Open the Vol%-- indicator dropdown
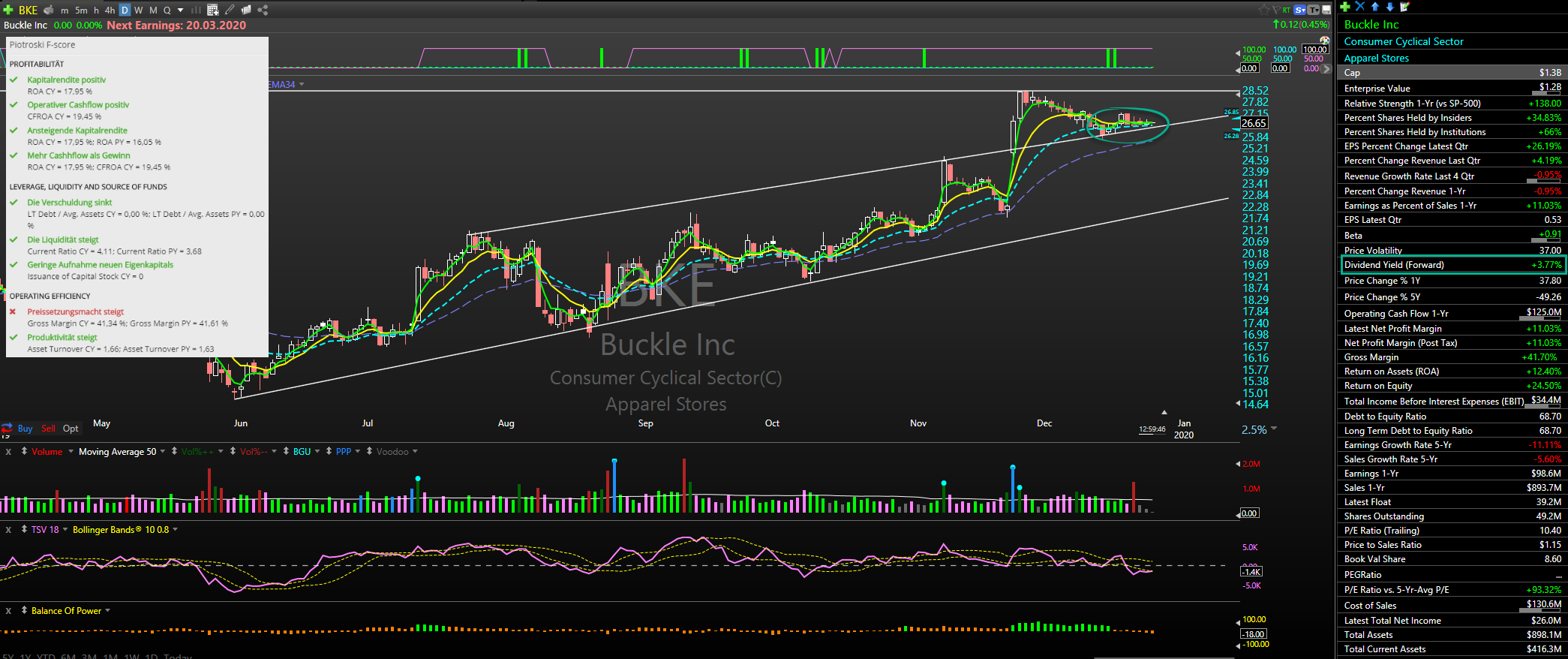The width and height of the screenshot is (1568, 659). point(274,451)
